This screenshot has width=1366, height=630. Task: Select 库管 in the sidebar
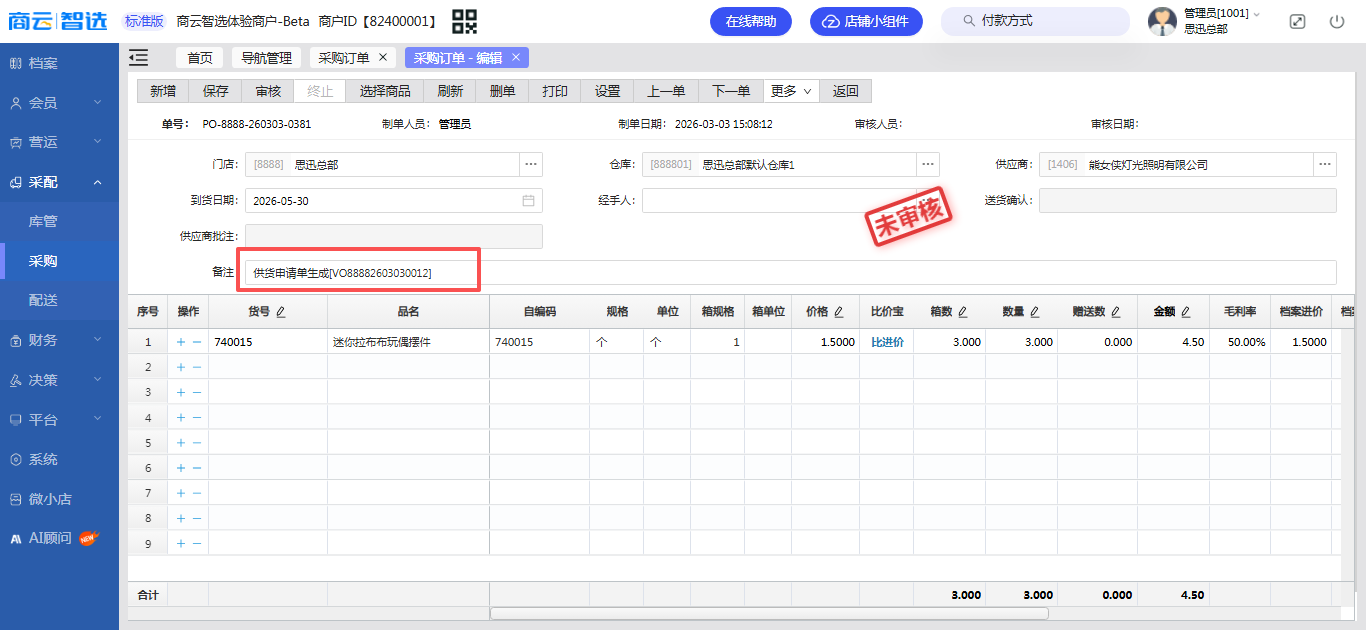point(43,221)
